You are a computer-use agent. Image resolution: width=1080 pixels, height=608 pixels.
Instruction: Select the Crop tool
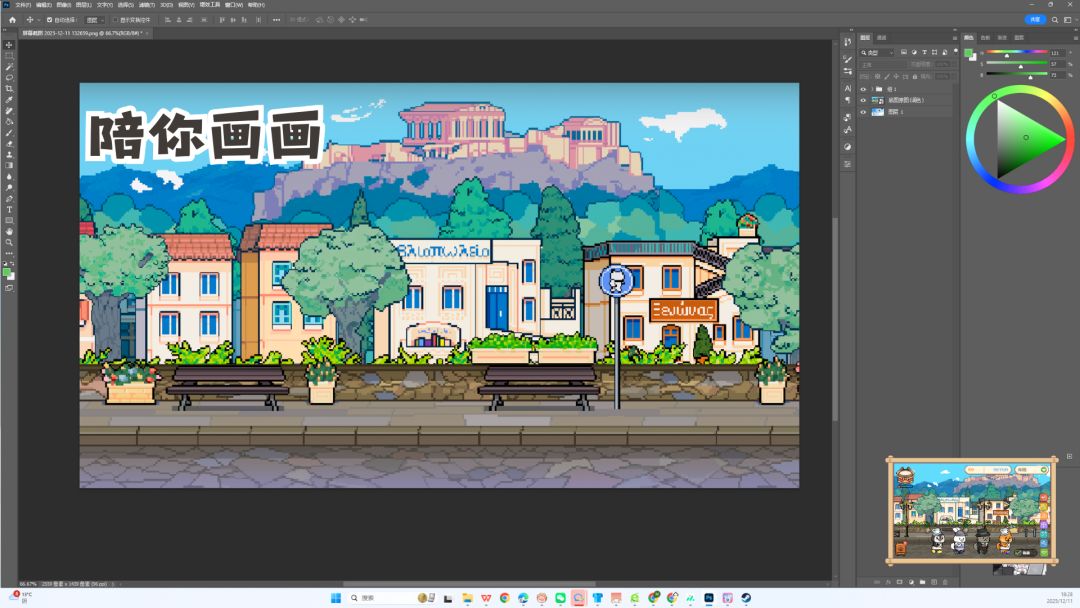tap(9, 88)
